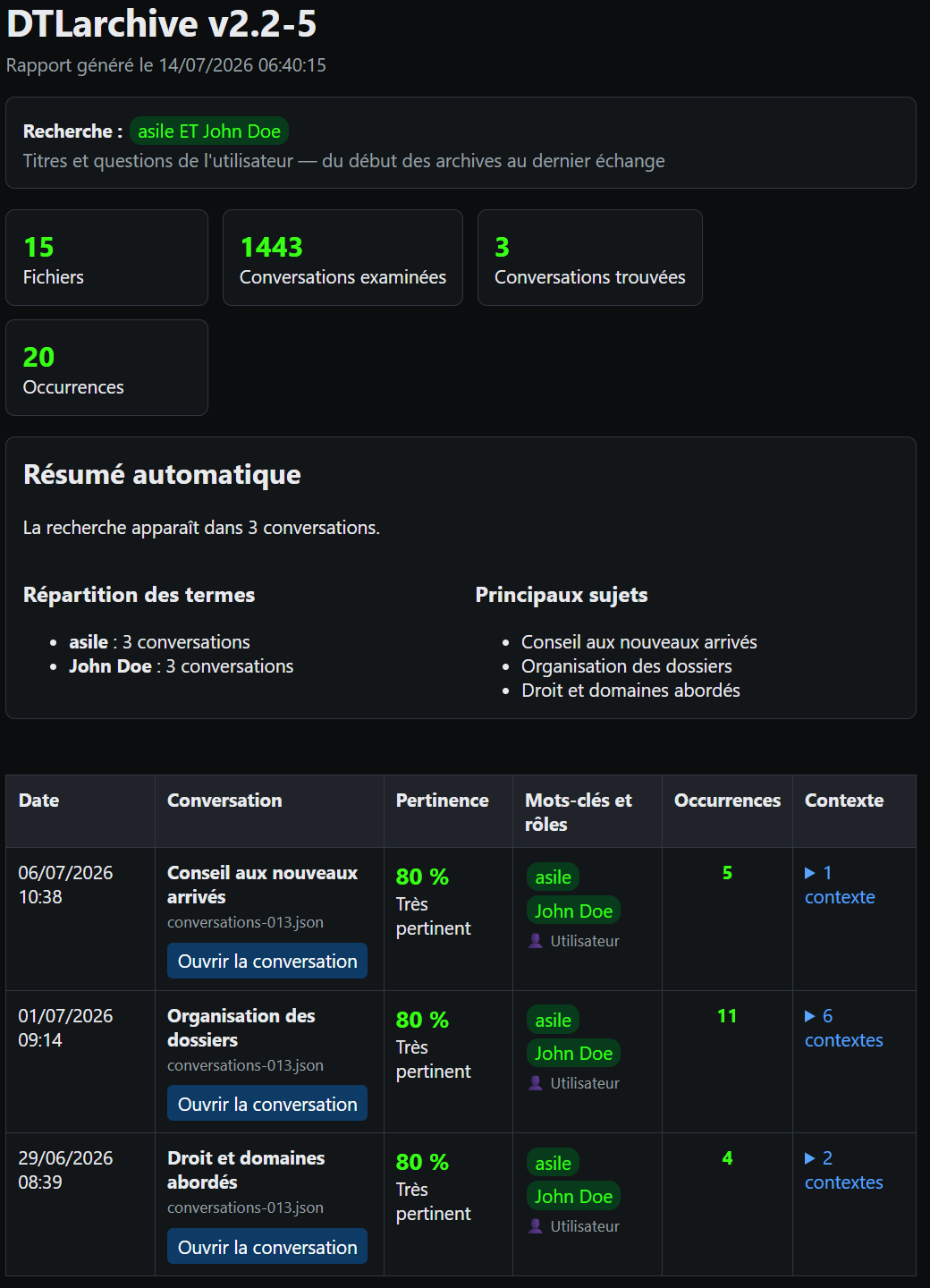The height and width of the screenshot is (1288, 930).
Task: Click the user icon in the 29/06/2026 row
Action: [536, 1226]
